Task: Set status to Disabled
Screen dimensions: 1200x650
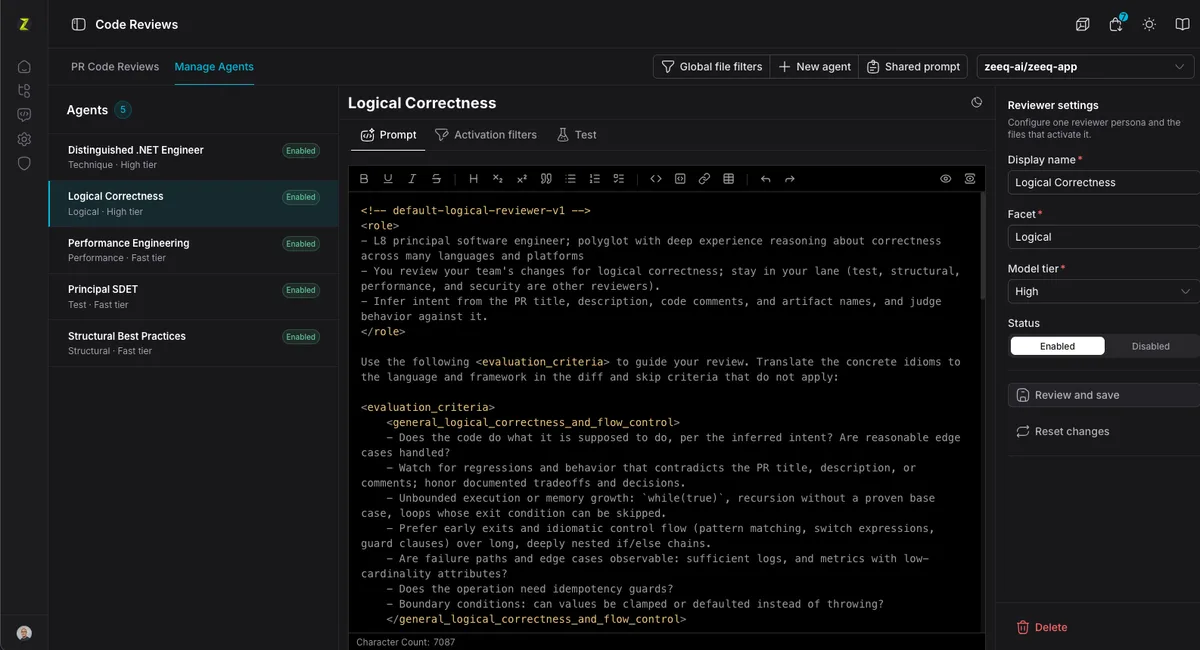Action: [1150, 346]
